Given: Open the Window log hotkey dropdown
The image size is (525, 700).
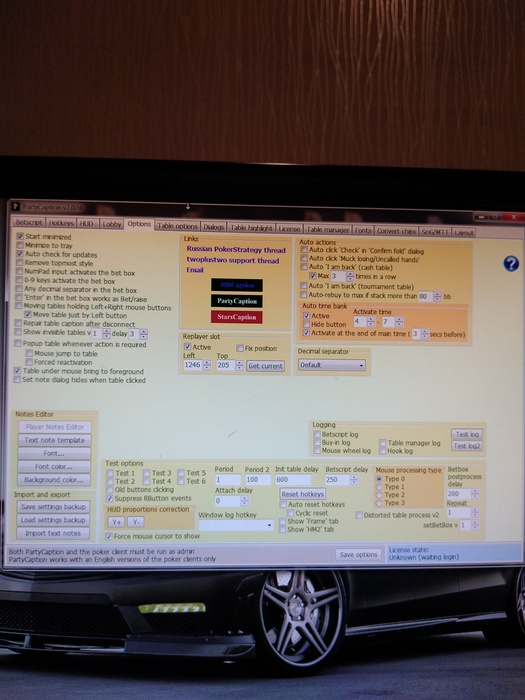Looking at the screenshot, I should (236, 525).
